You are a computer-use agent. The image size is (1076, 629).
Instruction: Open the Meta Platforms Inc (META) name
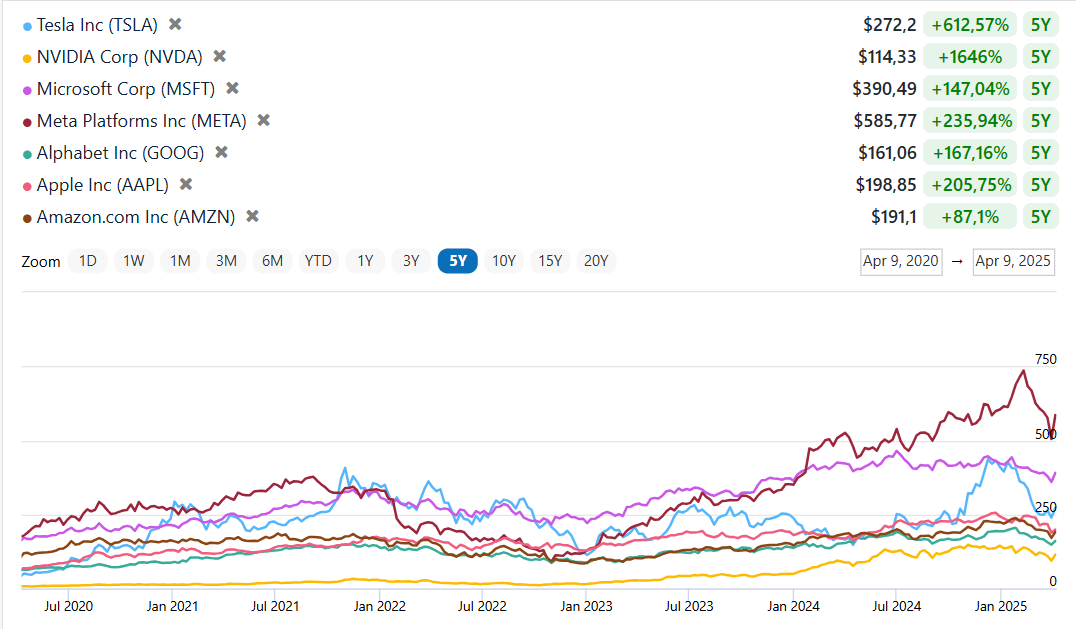(x=141, y=121)
